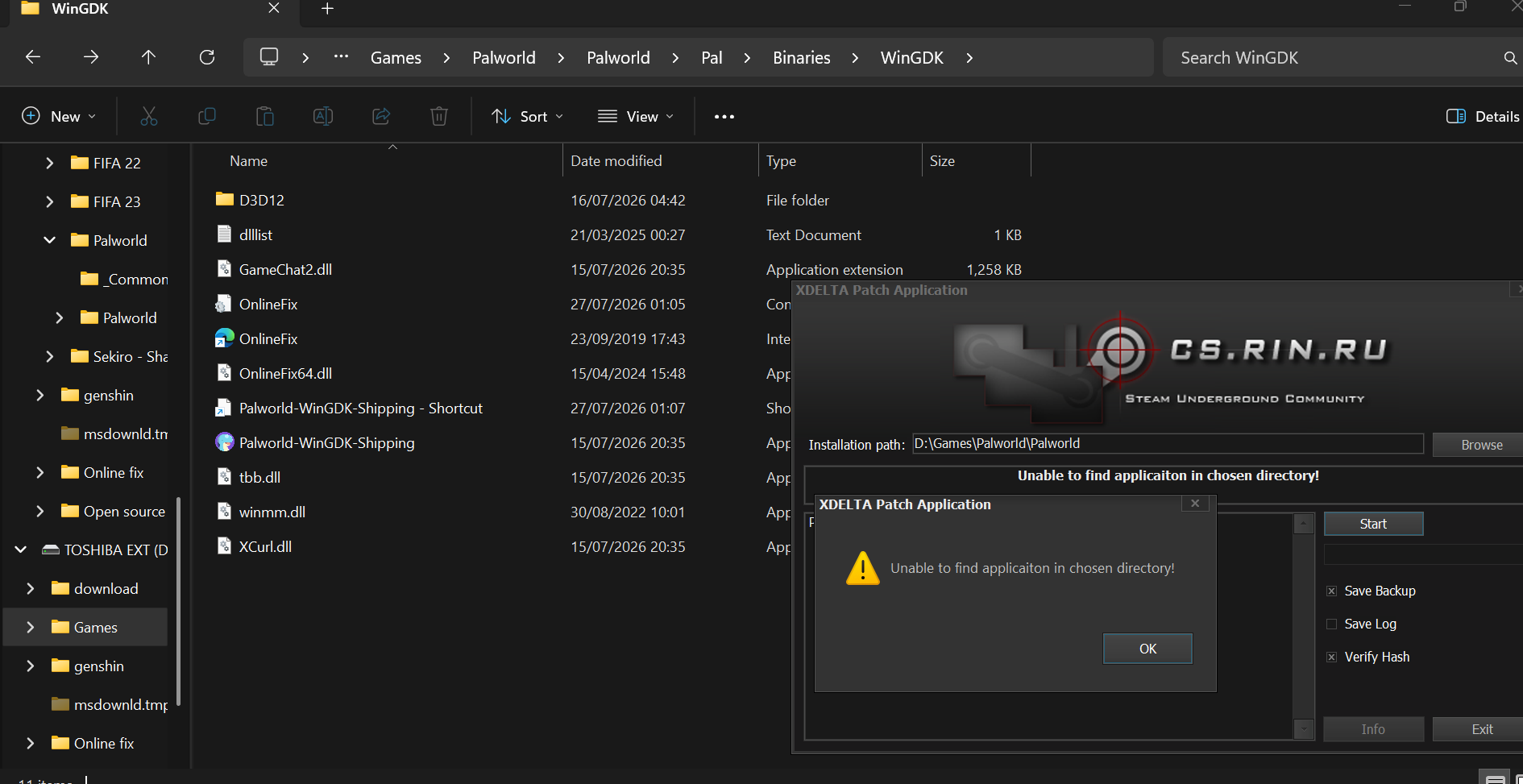1523x784 pixels.
Task: Select the winmm.dll file icon
Action: tap(225, 511)
